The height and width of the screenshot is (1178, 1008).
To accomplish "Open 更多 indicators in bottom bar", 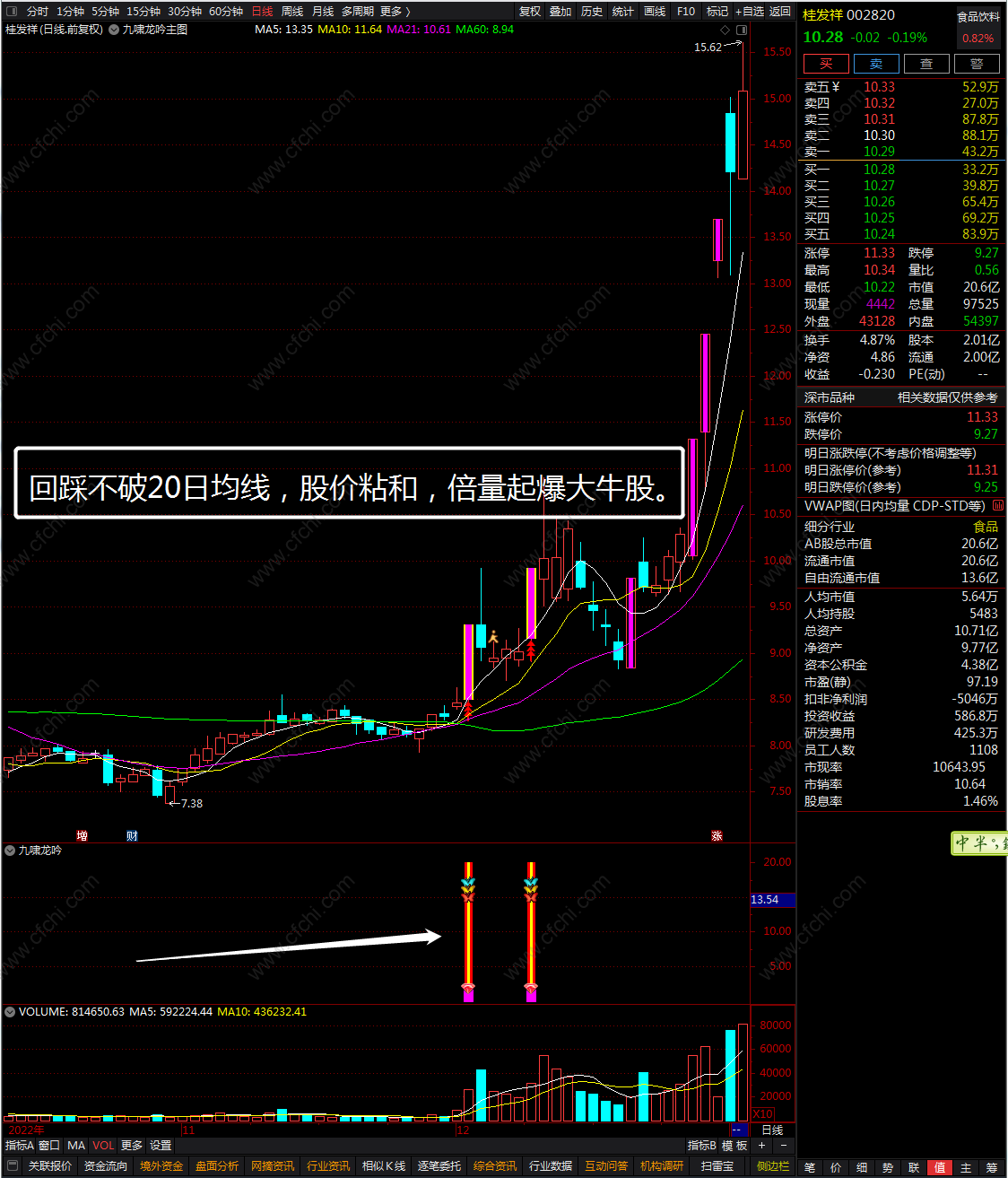I will [x=132, y=1146].
